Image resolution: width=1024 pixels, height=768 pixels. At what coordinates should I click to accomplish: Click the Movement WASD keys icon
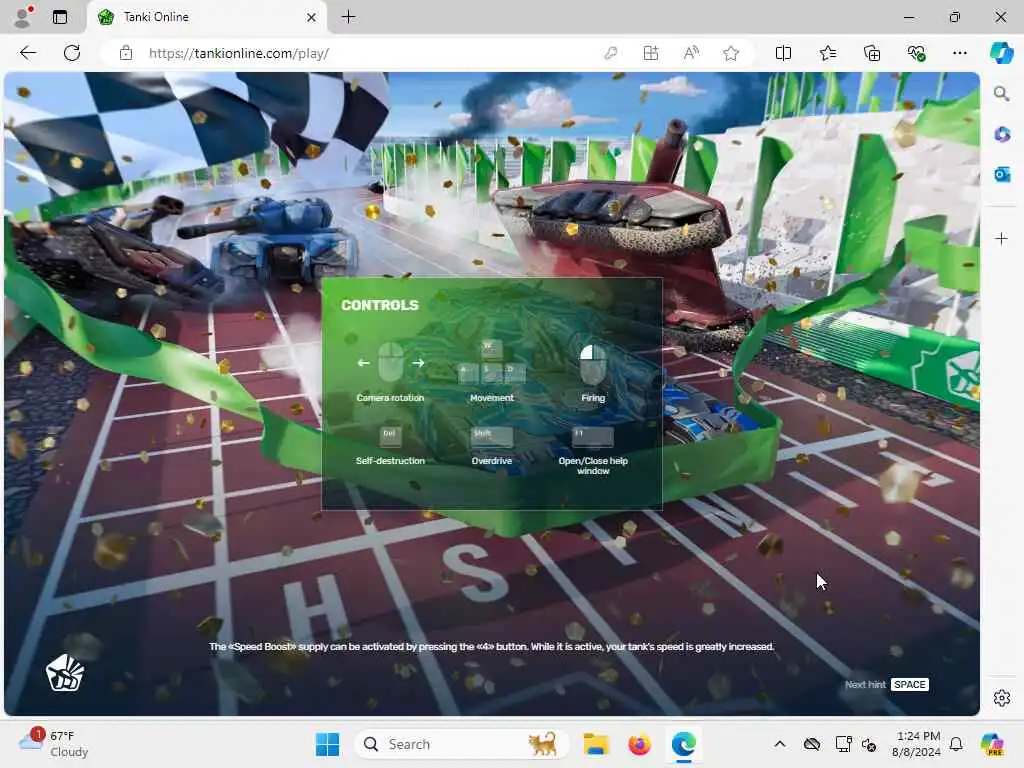point(492,362)
